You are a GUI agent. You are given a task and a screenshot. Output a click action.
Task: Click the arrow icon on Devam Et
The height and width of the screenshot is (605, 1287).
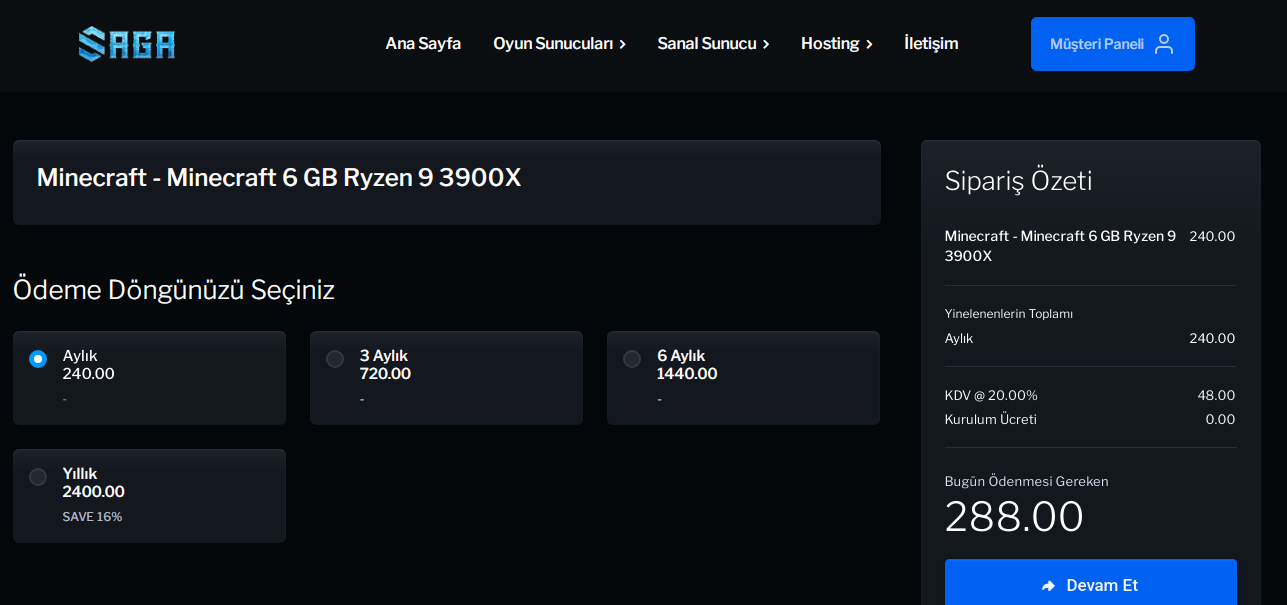click(1048, 586)
